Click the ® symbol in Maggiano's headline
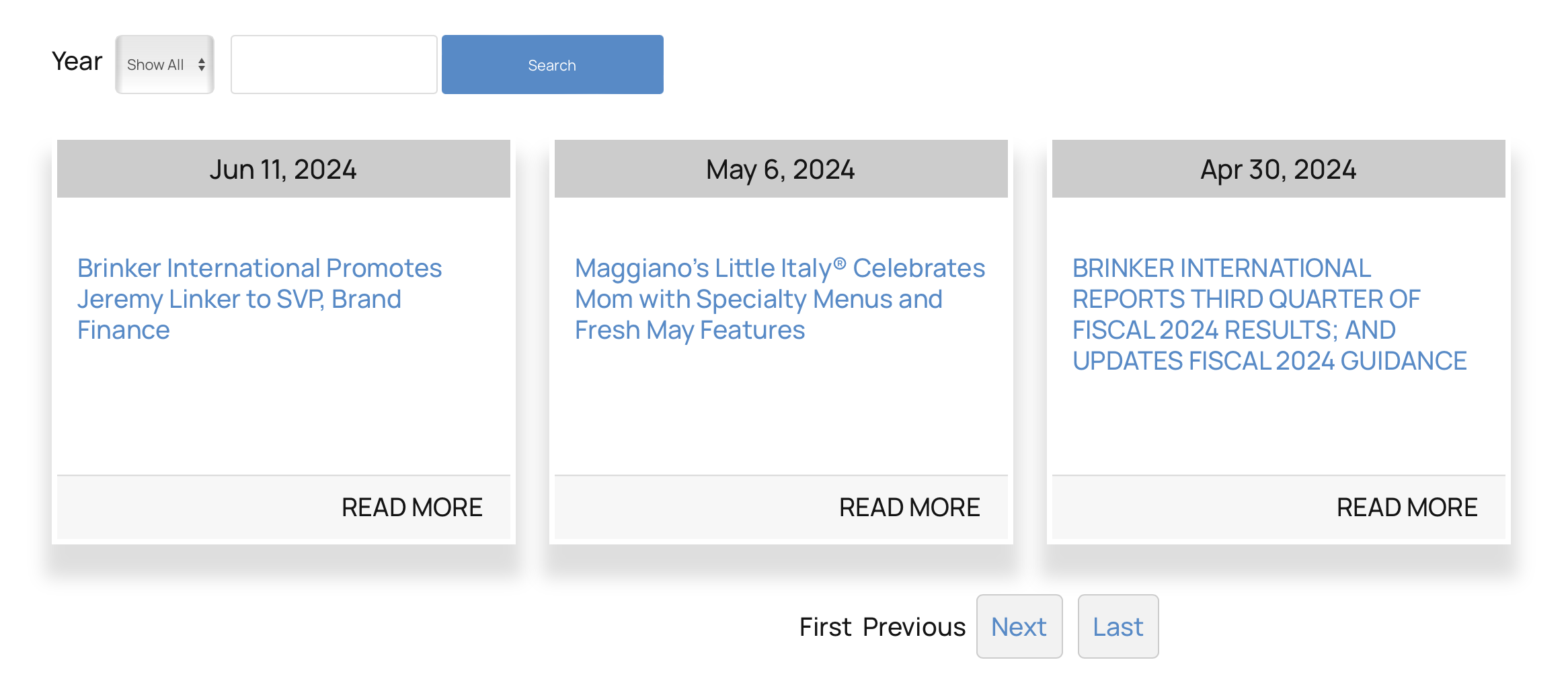 839,262
